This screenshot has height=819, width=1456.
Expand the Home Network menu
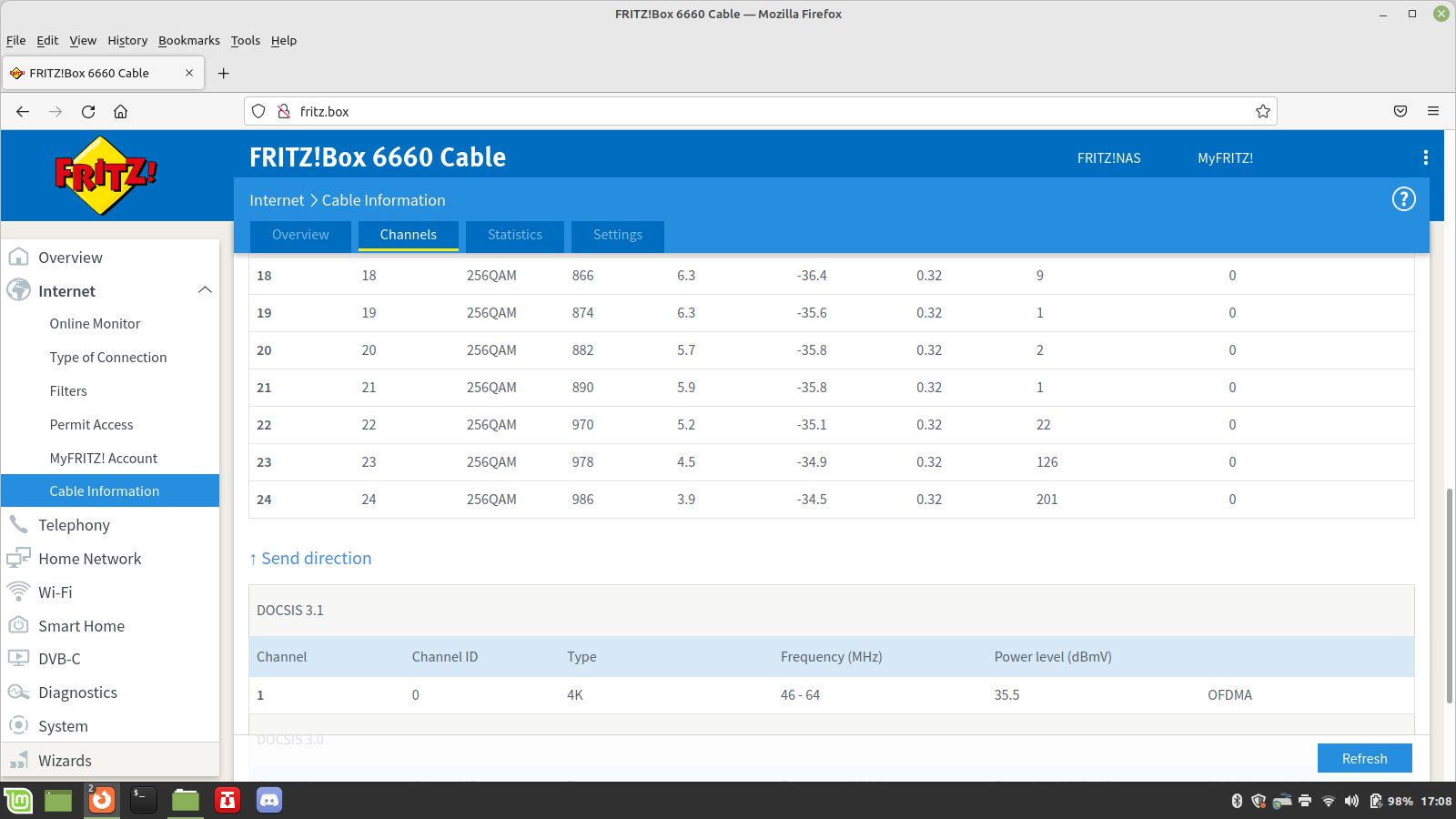(89, 559)
